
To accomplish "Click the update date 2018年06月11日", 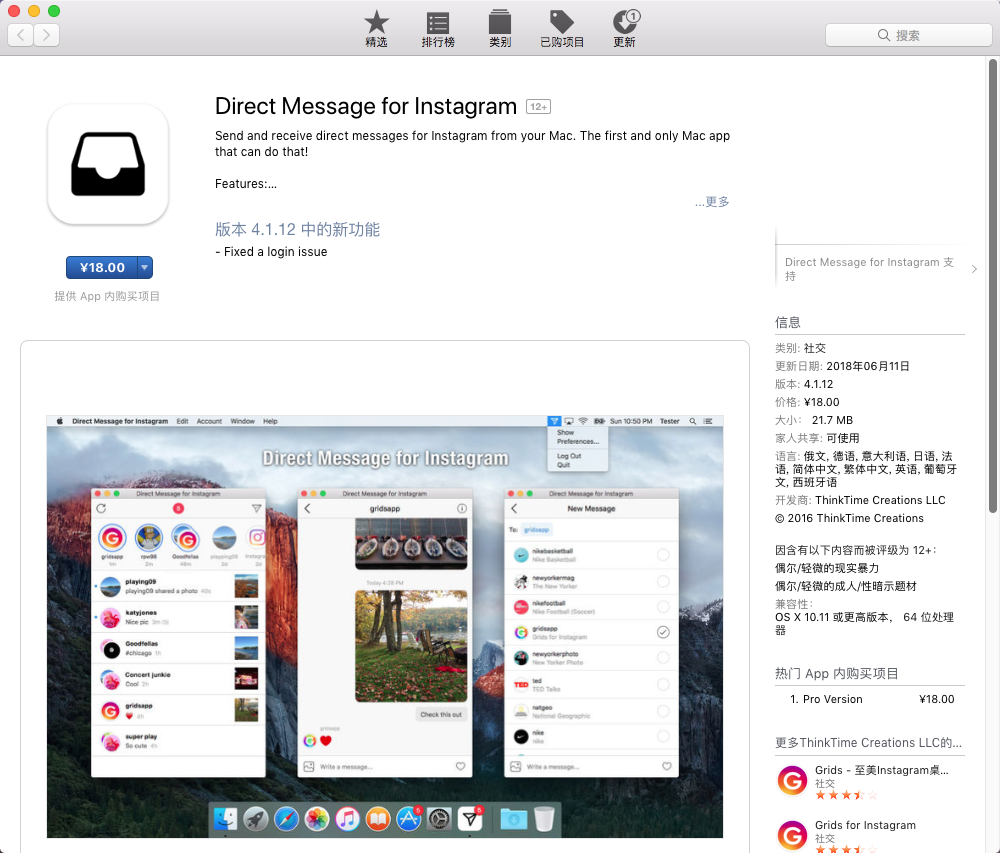I will click(x=868, y=367).
